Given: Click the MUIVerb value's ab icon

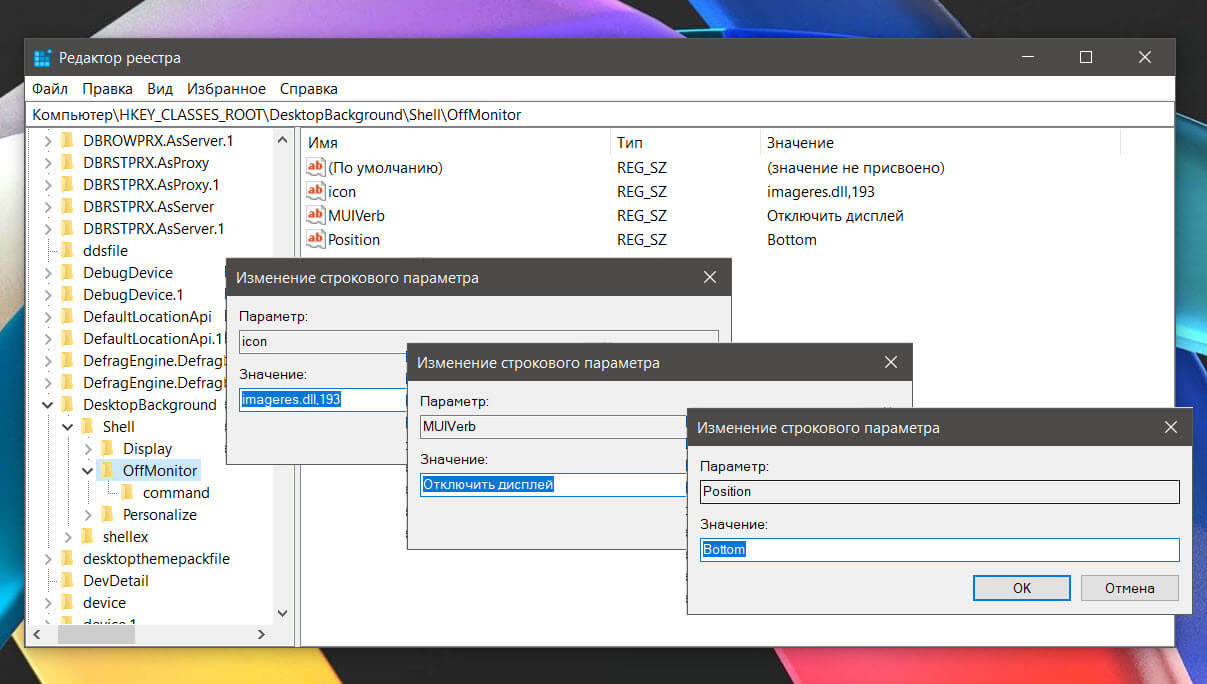Looking at the screenshot, I should coord(316,215).
